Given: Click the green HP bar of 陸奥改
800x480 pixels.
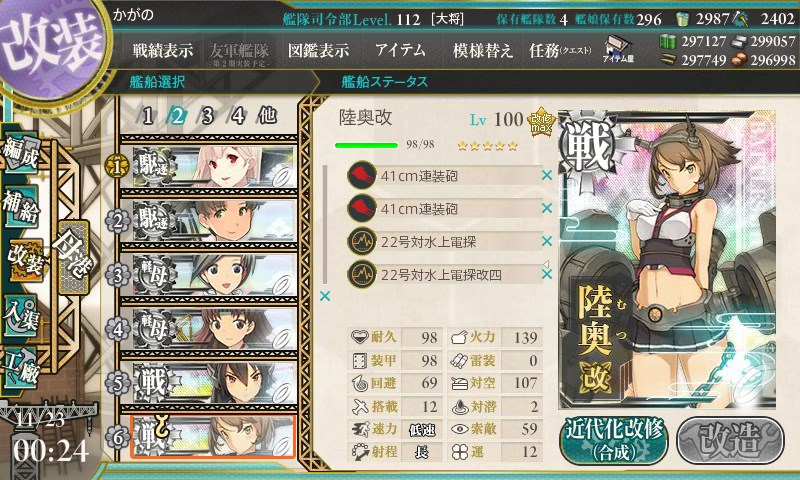Looking at the screenshot, I should pyautogui.click(x=366, y=145).
